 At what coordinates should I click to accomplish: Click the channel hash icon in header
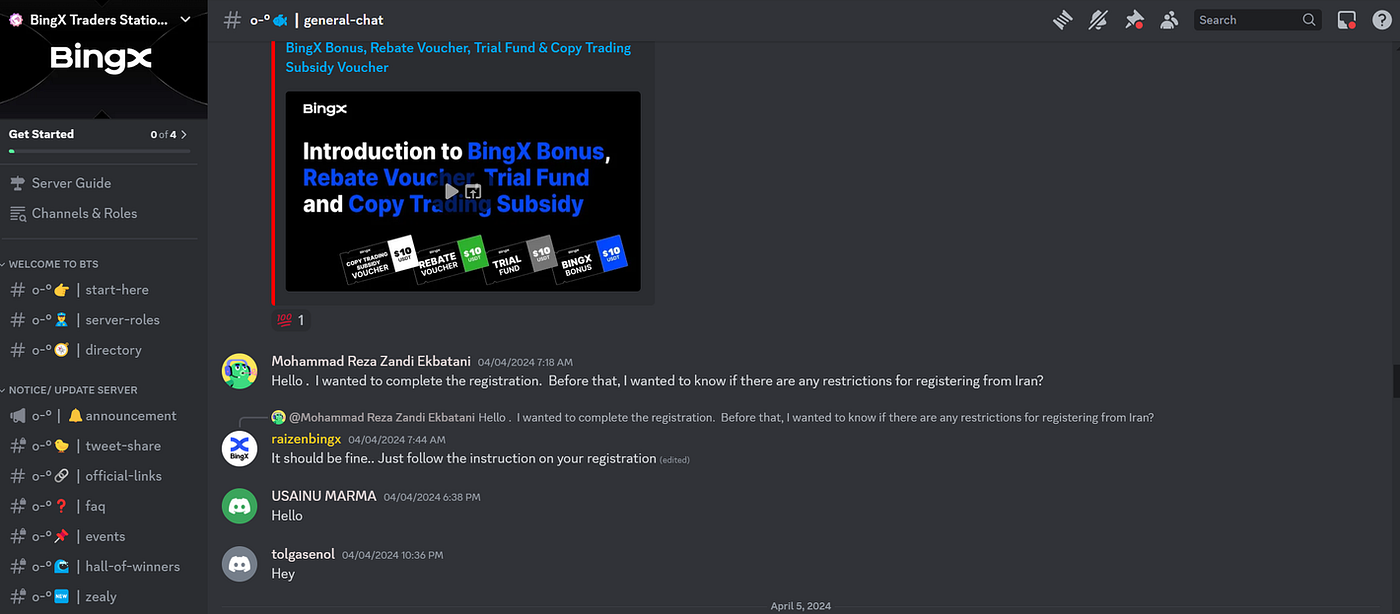[232, 19]
